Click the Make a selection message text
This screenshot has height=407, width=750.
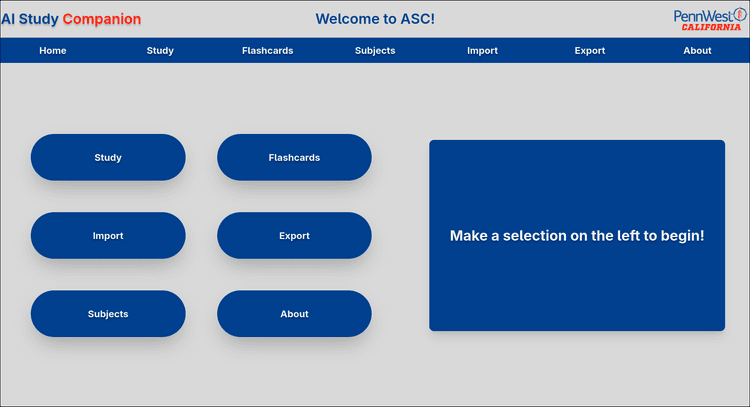point(577,236)
